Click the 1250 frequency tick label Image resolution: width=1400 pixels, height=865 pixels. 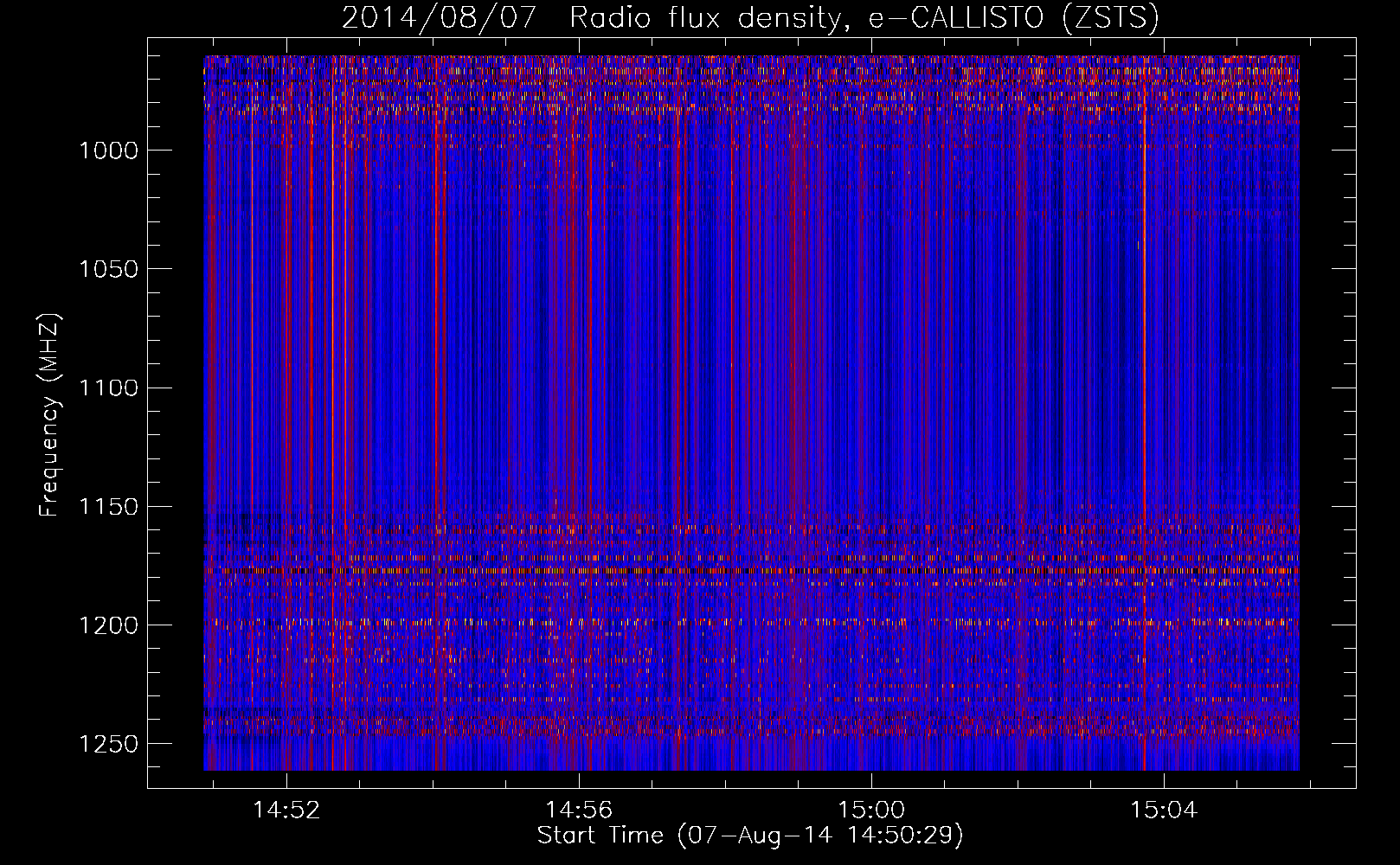point(108,744)
